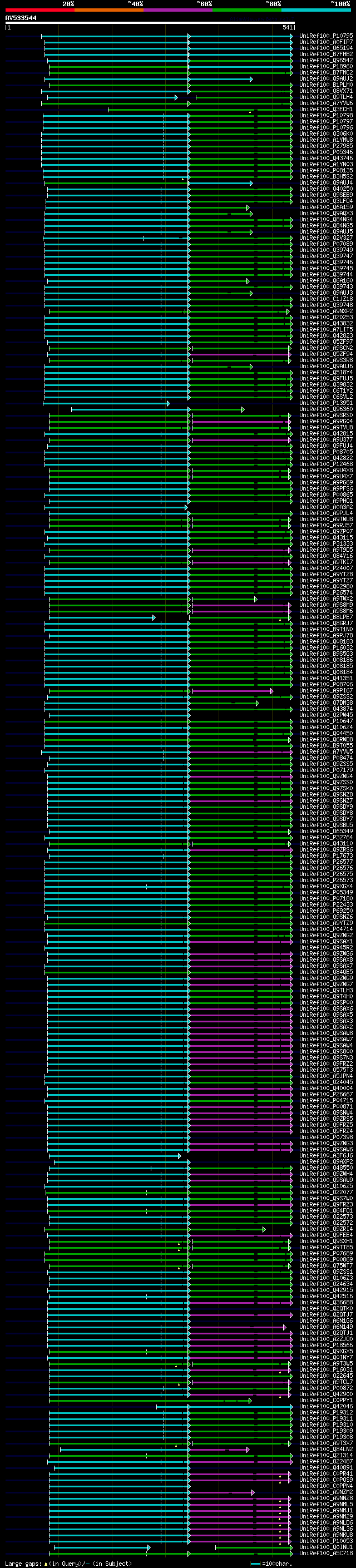Select the UniRef100_Q306K0 label
Image resolution: width=356 pixels, height=1568 pixels.
(x=326, y=134)
